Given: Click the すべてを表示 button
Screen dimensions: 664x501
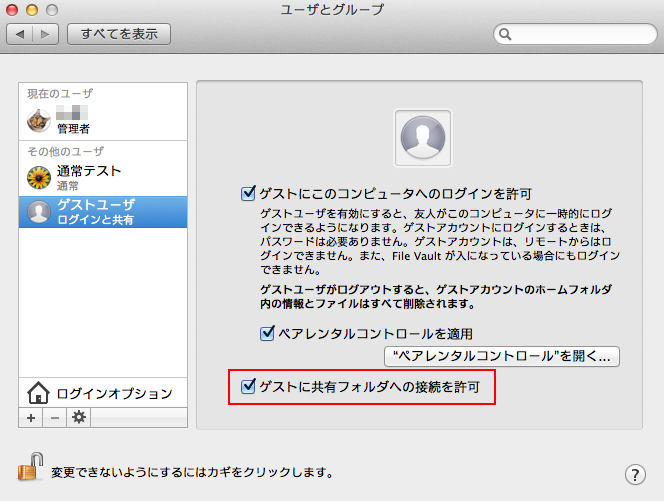Looking at the screenshot, I should 119,34.
